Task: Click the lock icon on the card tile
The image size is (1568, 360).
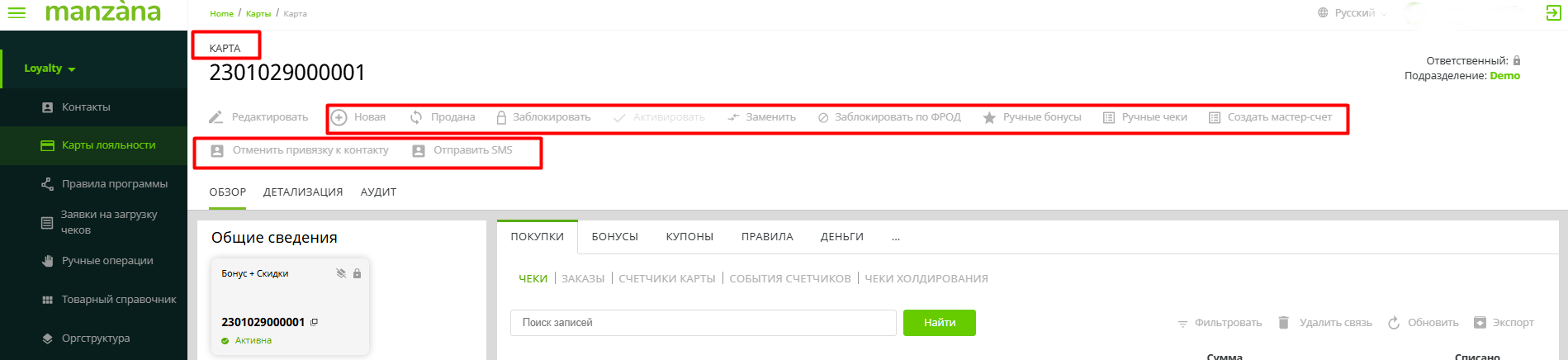Action: click(357, 273)
